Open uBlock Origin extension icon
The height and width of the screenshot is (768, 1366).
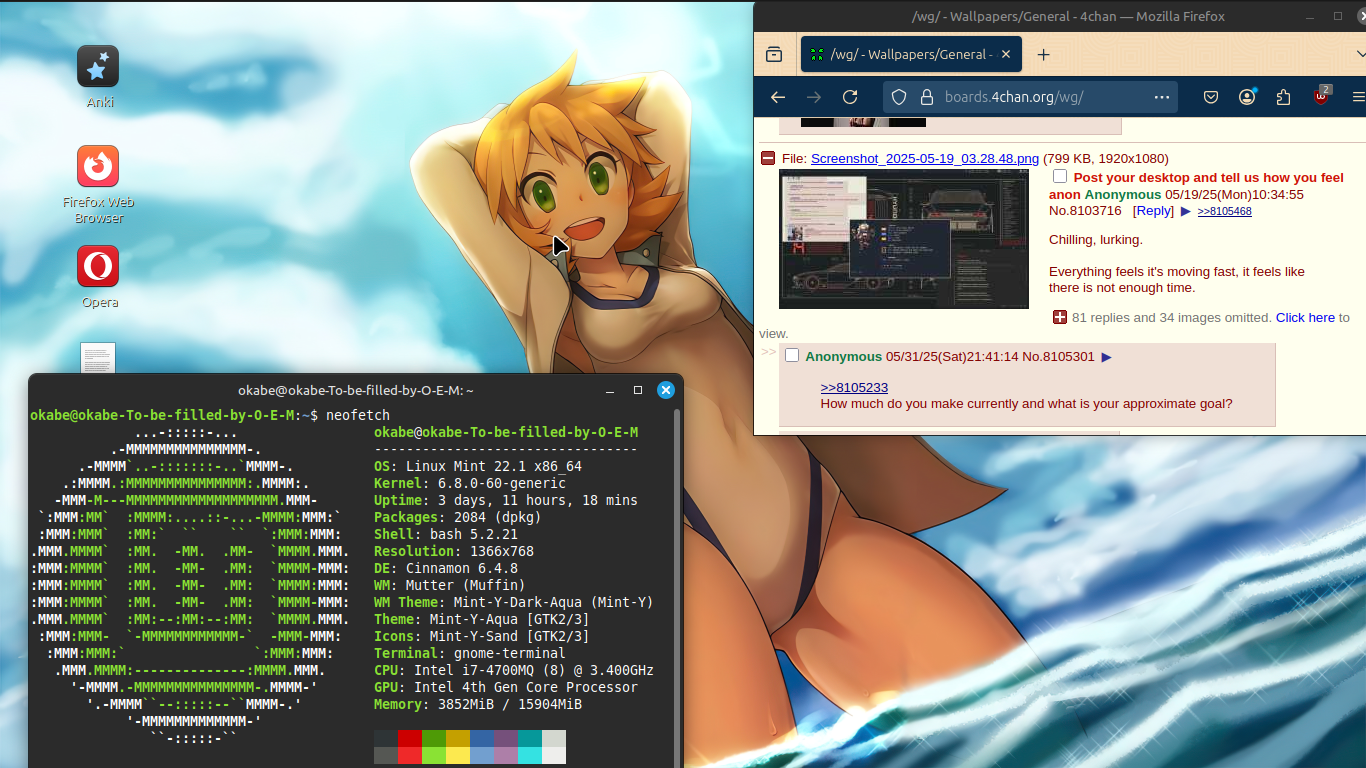coord(1321,97)
